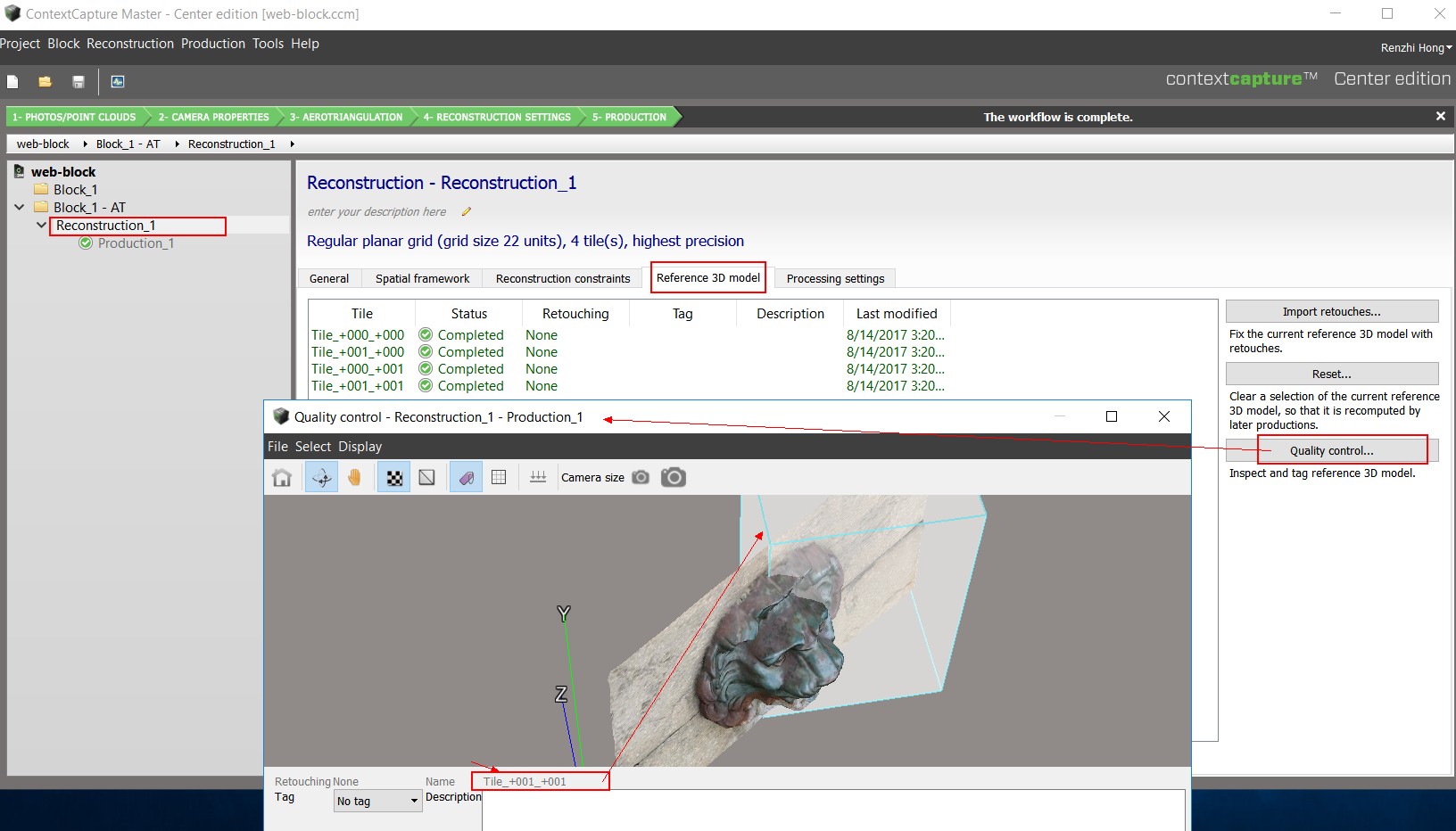The height and width of the screenshot is (831, 1456).
Task: Open the Tools menu
Action: pyautogui.click(x=268, y=44)
